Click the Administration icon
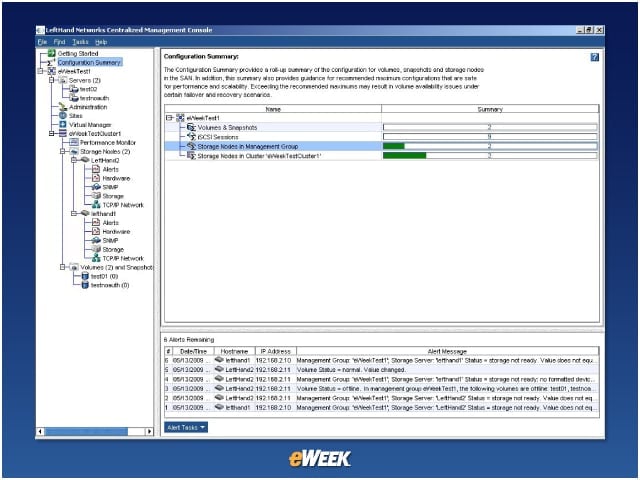 click(x=63, y=107)
